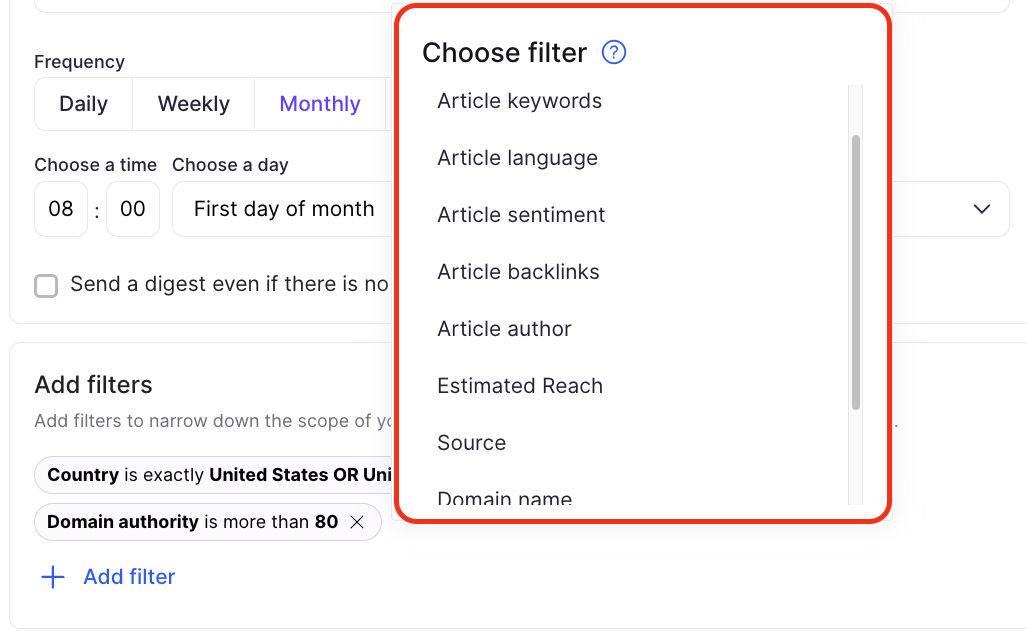Click the filter list scrollbar thumb

(x=856, y=270)
